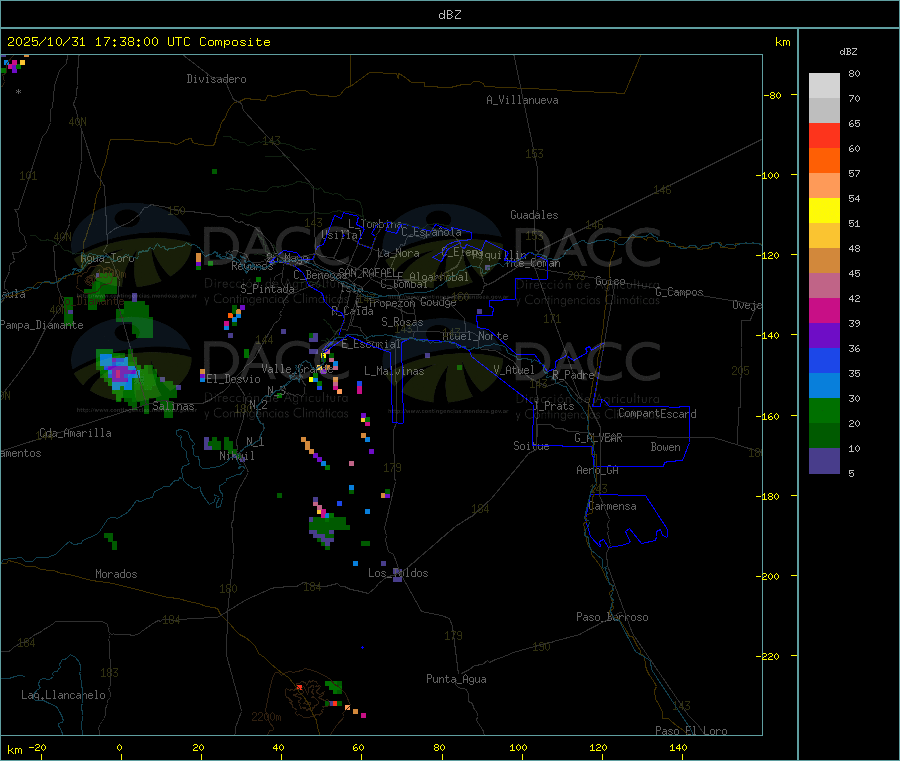Click the A_Villanueva map label
Viewport: 900px width, 761px height.
tap(522, 100)
